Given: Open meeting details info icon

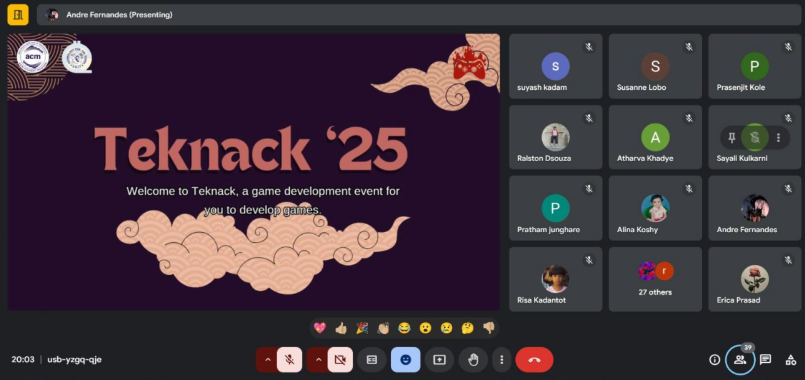Looking at the screenshot, I should pos(715,359).
